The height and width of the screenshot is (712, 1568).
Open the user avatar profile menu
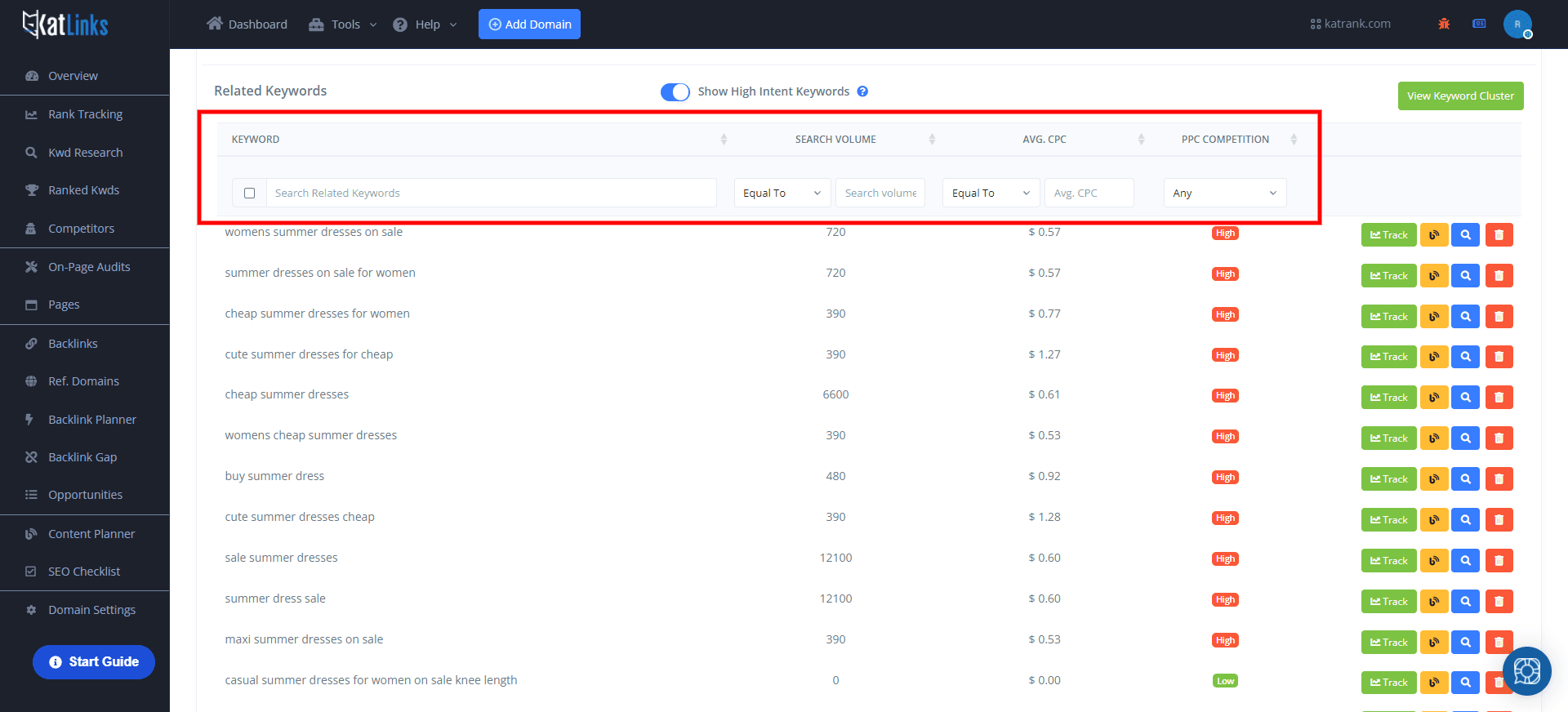coord(1517,24)
